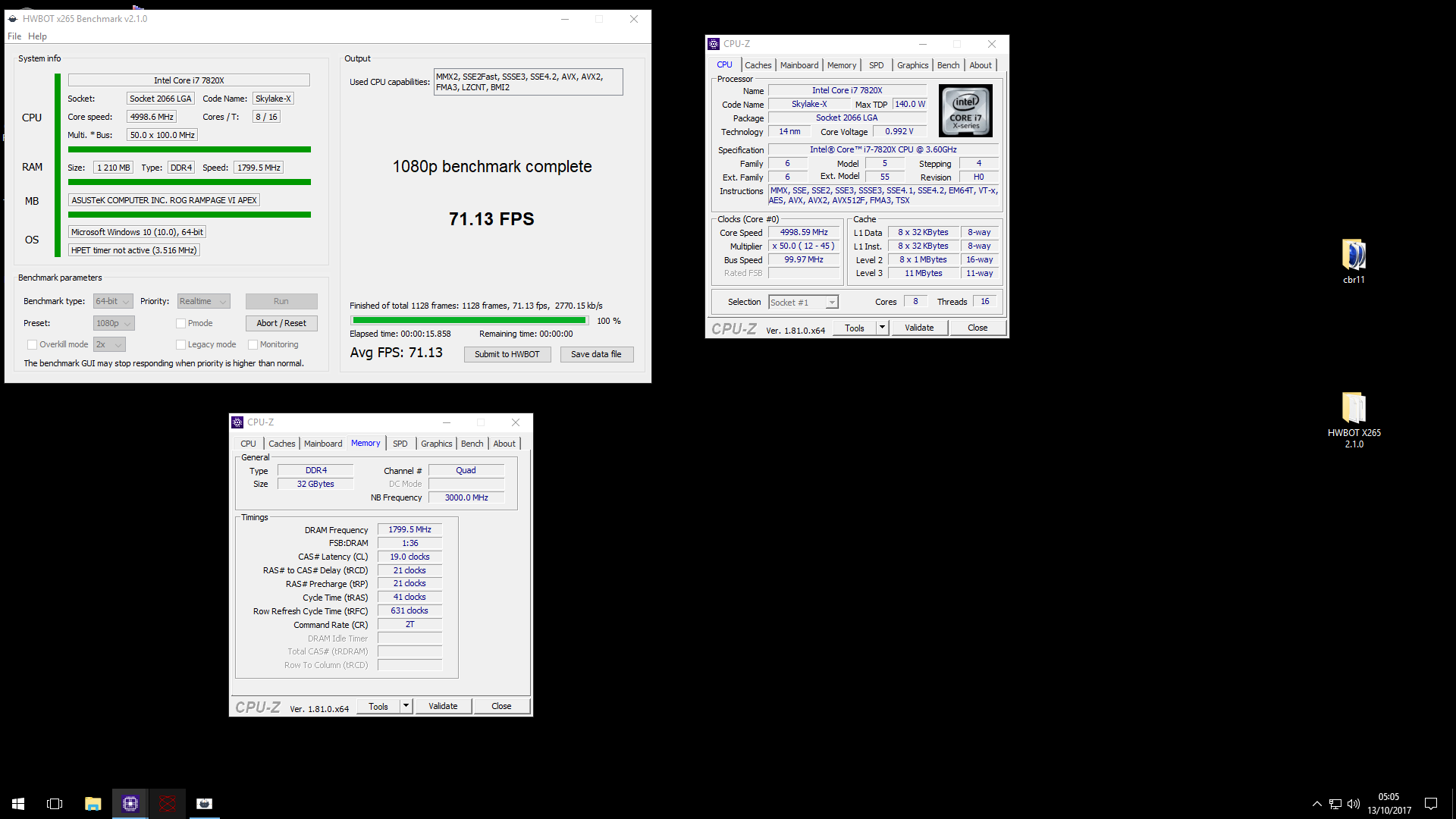Enable the Overkill mode checkbox

tap(32, 344)
